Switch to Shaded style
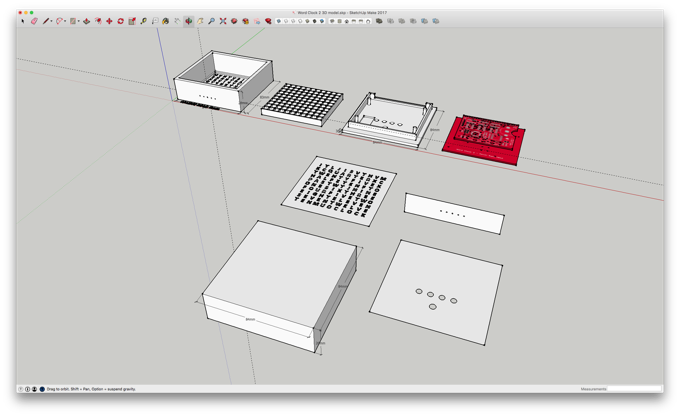Viewport: 680px width, 416px height. (x=307, y=21)
